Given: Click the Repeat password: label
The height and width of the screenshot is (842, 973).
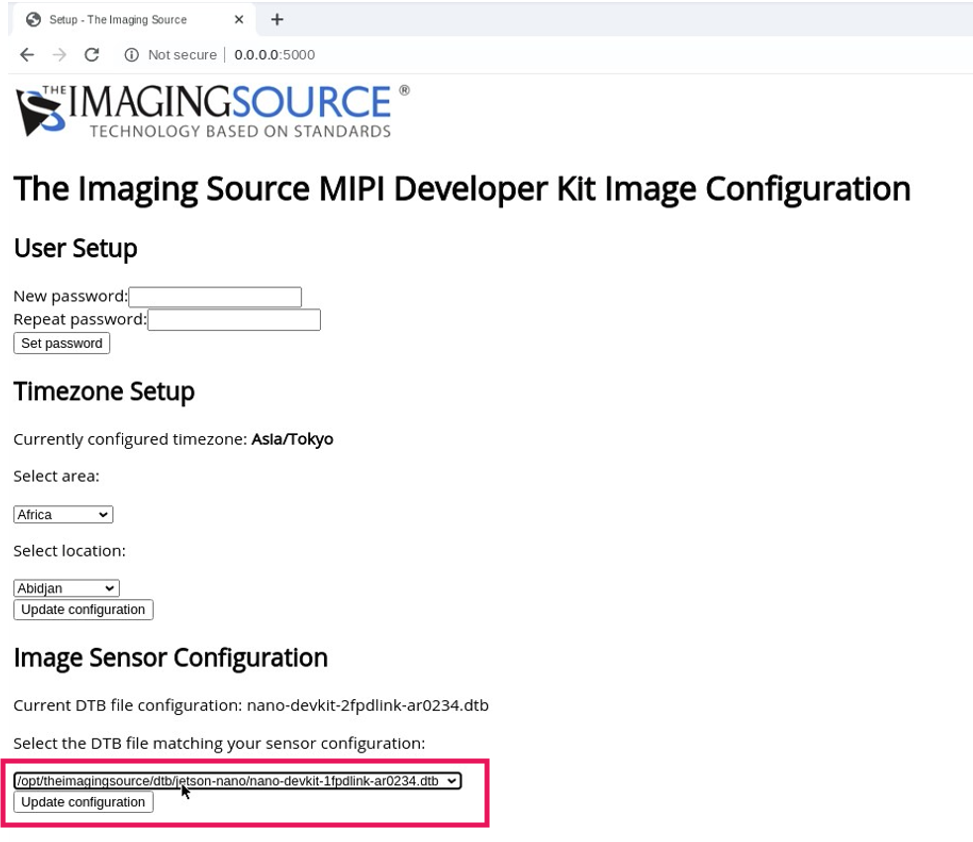Looking at the screenshot, I should tap(80, 320).
